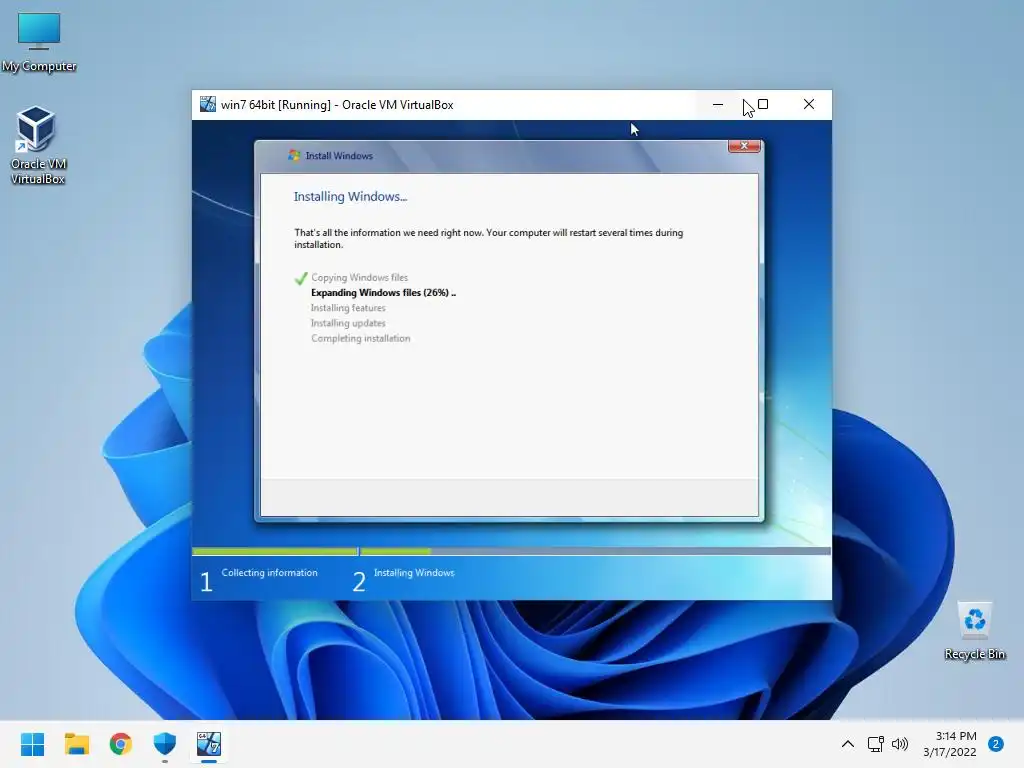Image resolution: width=1024 pixels, height=768 pixels.
Task: Click the win7 64bit window title text
Action: pyautogui.click(x=337, y=104)
